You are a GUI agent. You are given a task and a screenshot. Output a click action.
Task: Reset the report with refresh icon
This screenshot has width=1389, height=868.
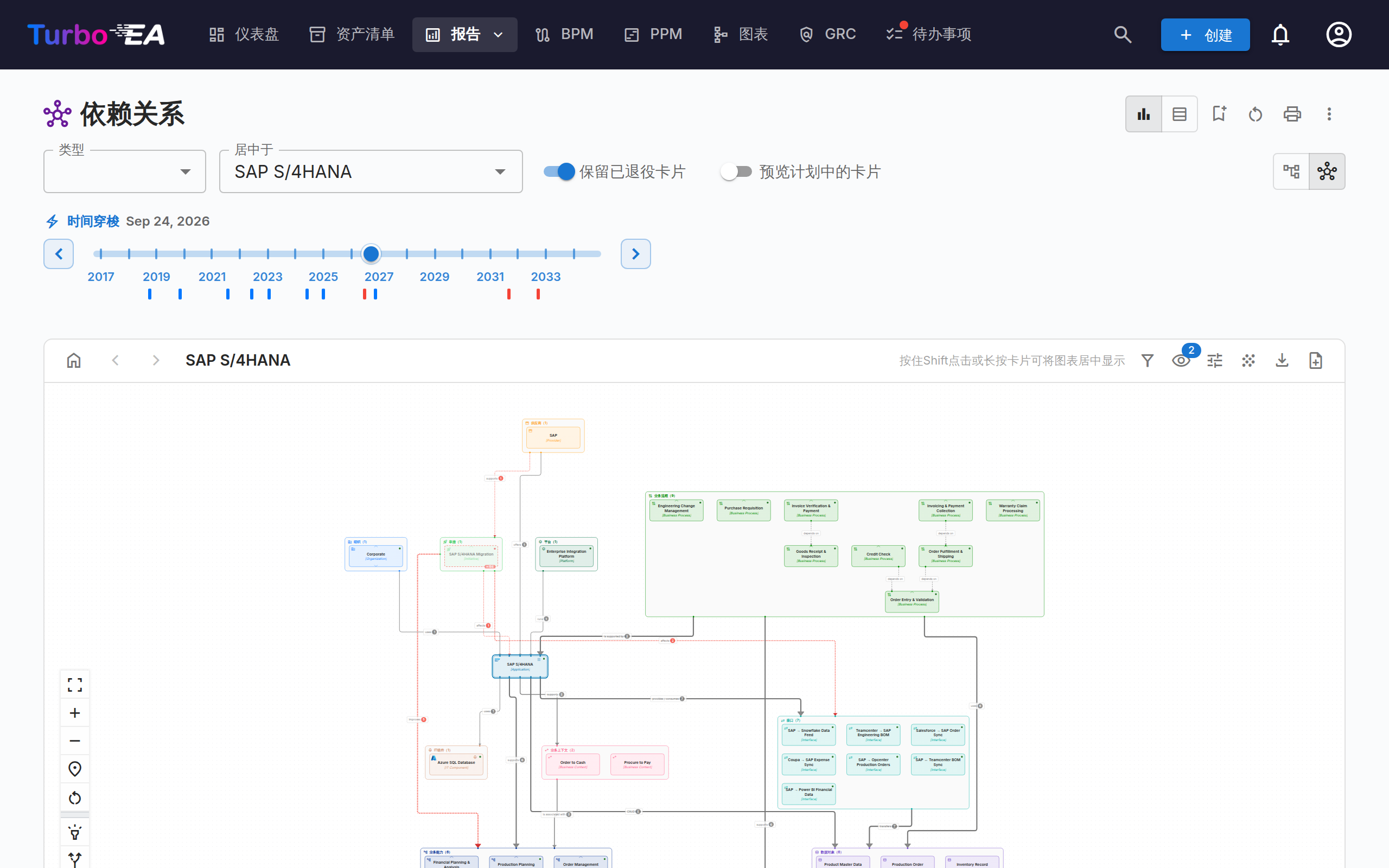(x=1256, y=114)
